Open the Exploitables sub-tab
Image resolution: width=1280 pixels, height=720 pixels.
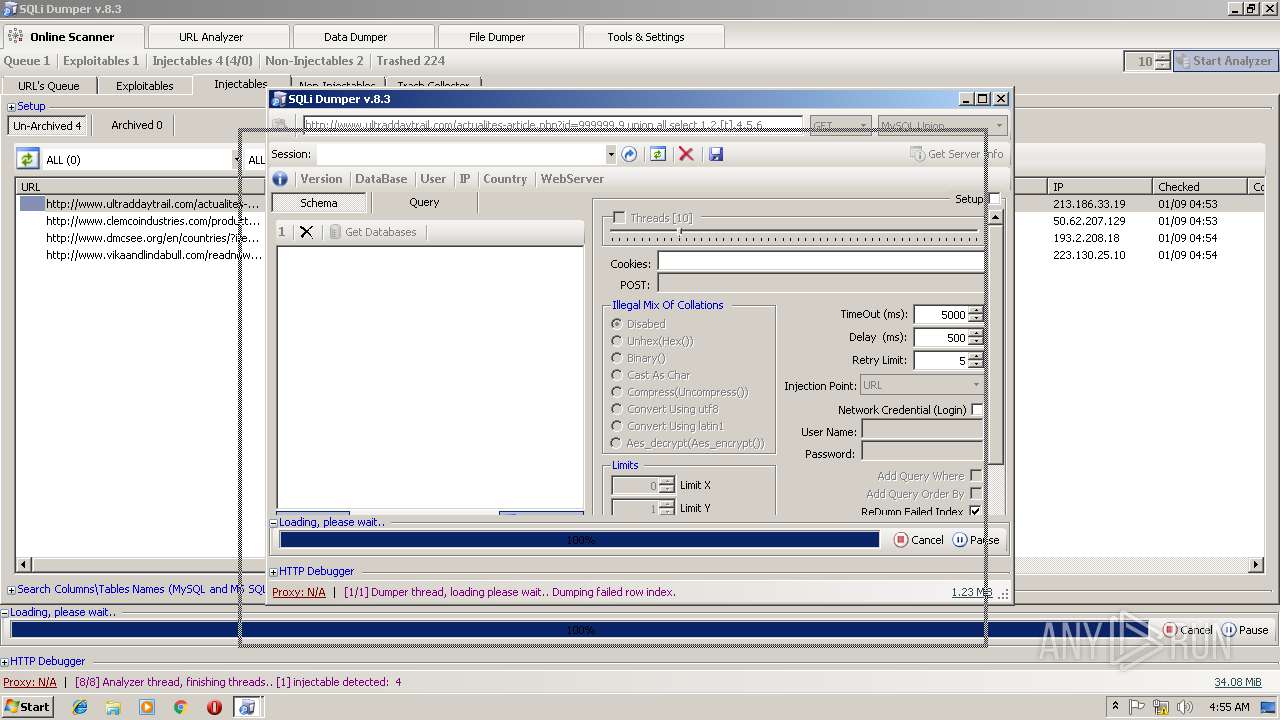(x=145, y=86)
